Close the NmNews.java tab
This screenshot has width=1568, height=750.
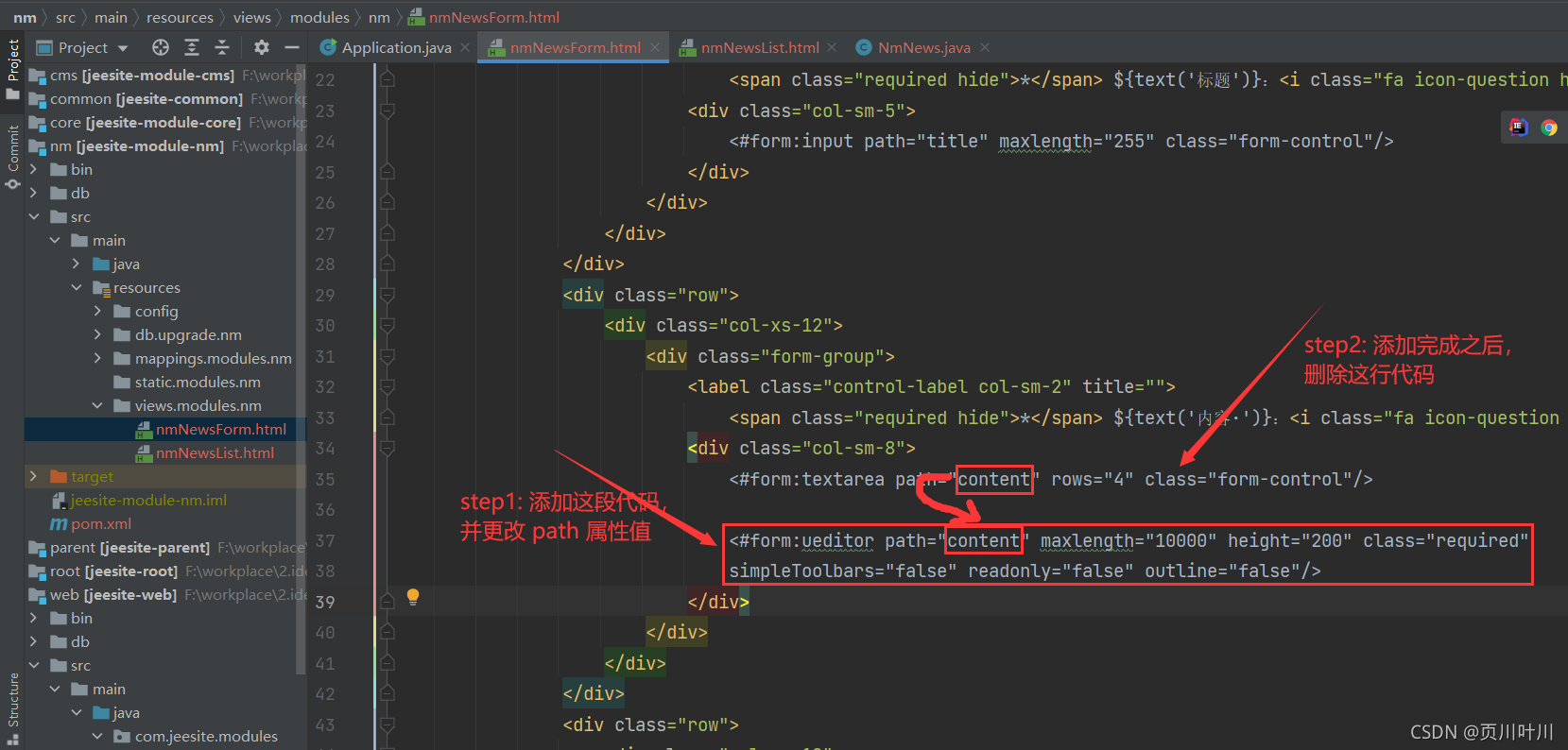point(985,47)
